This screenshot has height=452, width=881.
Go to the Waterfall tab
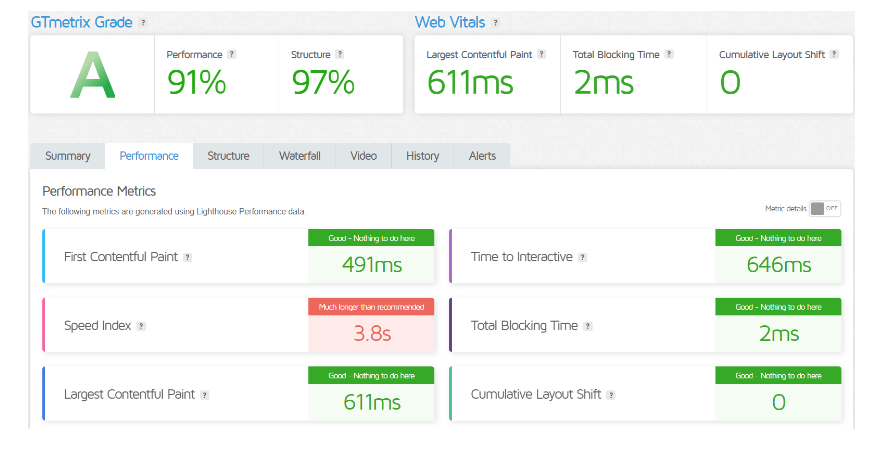pyautogui.click(x=299, y=156)
